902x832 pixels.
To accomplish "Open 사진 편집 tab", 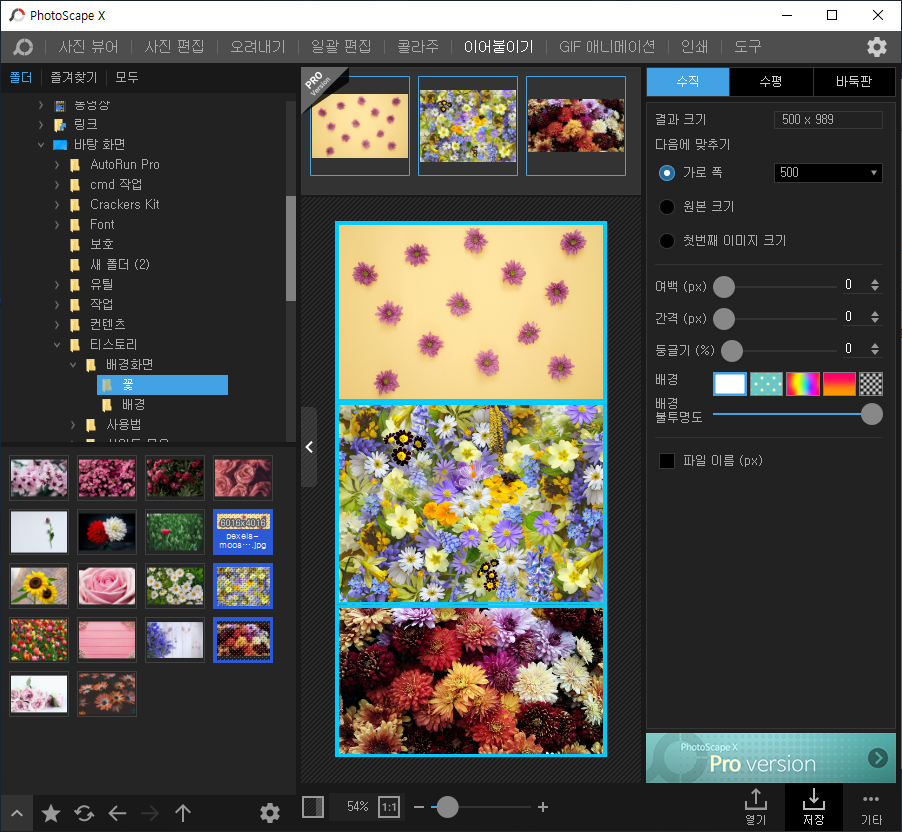I will point(174,47).
